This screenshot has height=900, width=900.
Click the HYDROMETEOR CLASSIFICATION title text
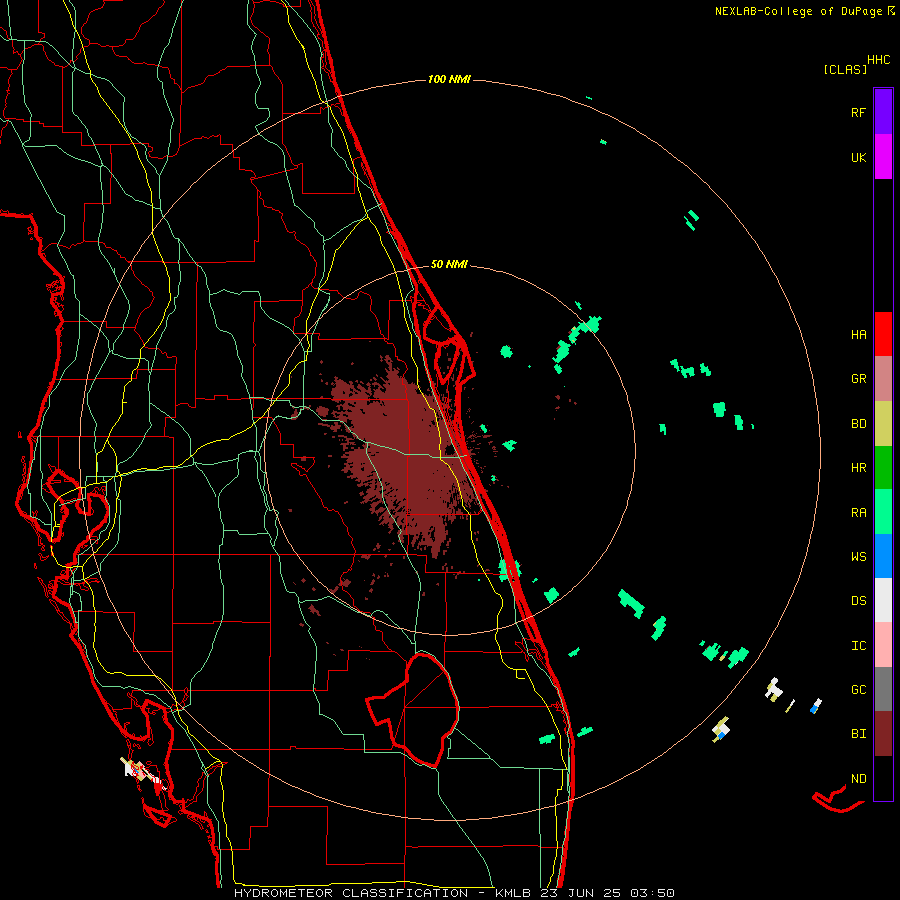click(351, 893)
